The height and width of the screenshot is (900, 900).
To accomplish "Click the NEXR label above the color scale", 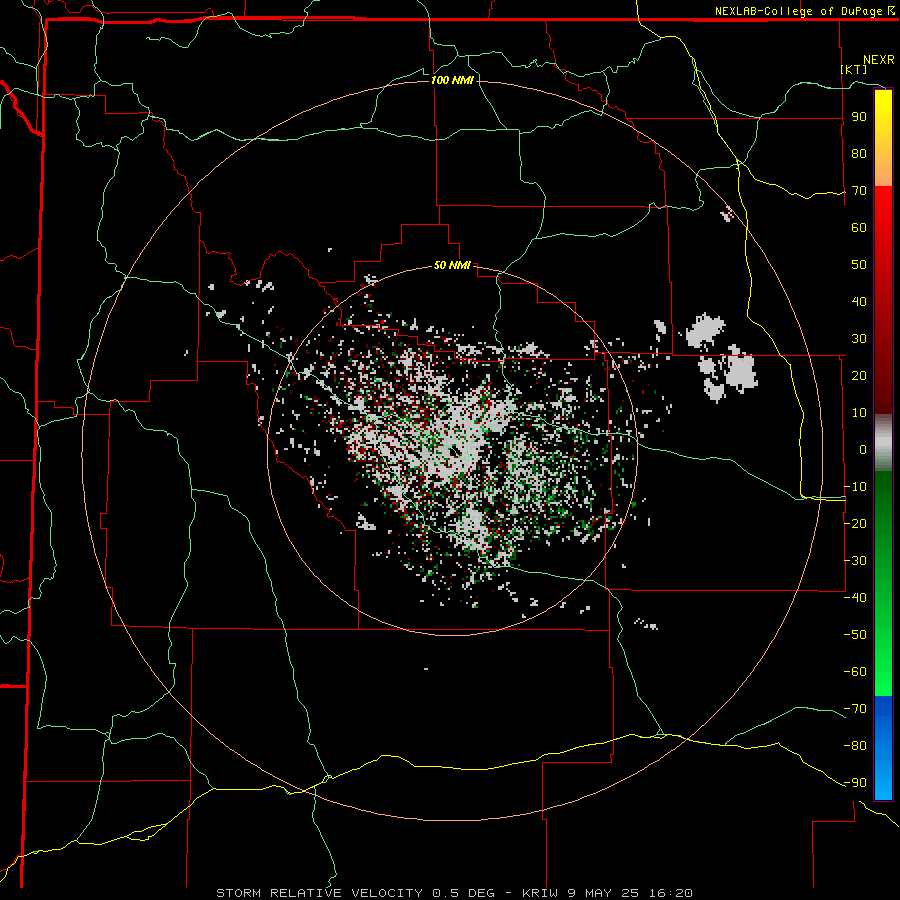I will pyautogui.click(x=879, y=60).
